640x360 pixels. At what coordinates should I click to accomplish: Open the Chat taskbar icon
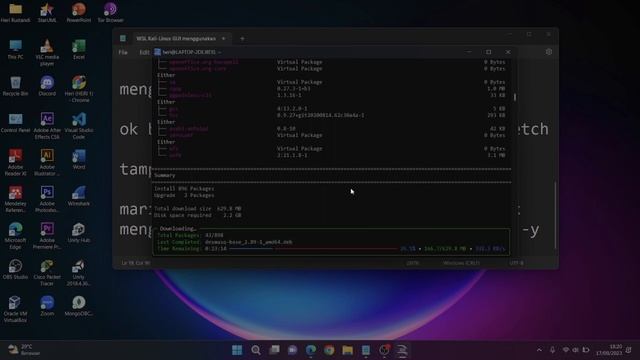coord(292,350)
